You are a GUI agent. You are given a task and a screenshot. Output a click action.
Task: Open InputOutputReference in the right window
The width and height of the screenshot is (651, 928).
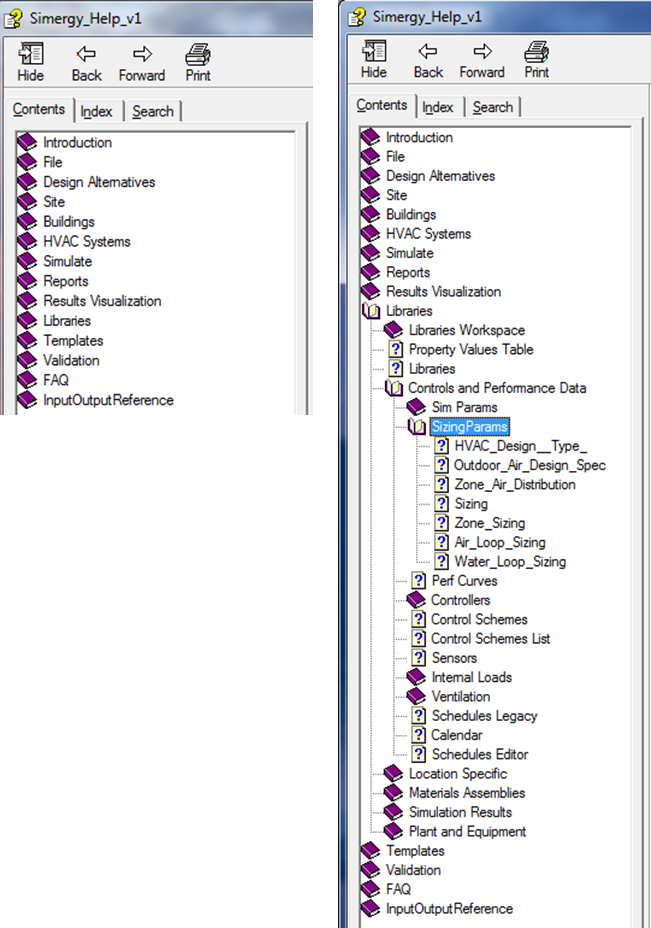click(449, 909)
